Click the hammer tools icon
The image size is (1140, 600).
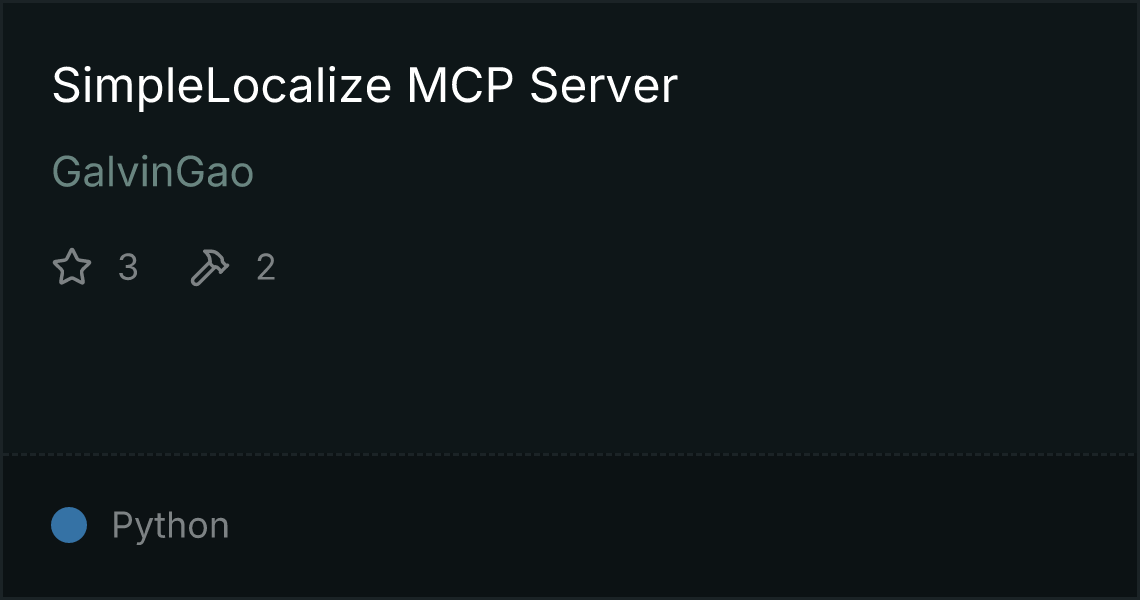click(x=209, y=267)
